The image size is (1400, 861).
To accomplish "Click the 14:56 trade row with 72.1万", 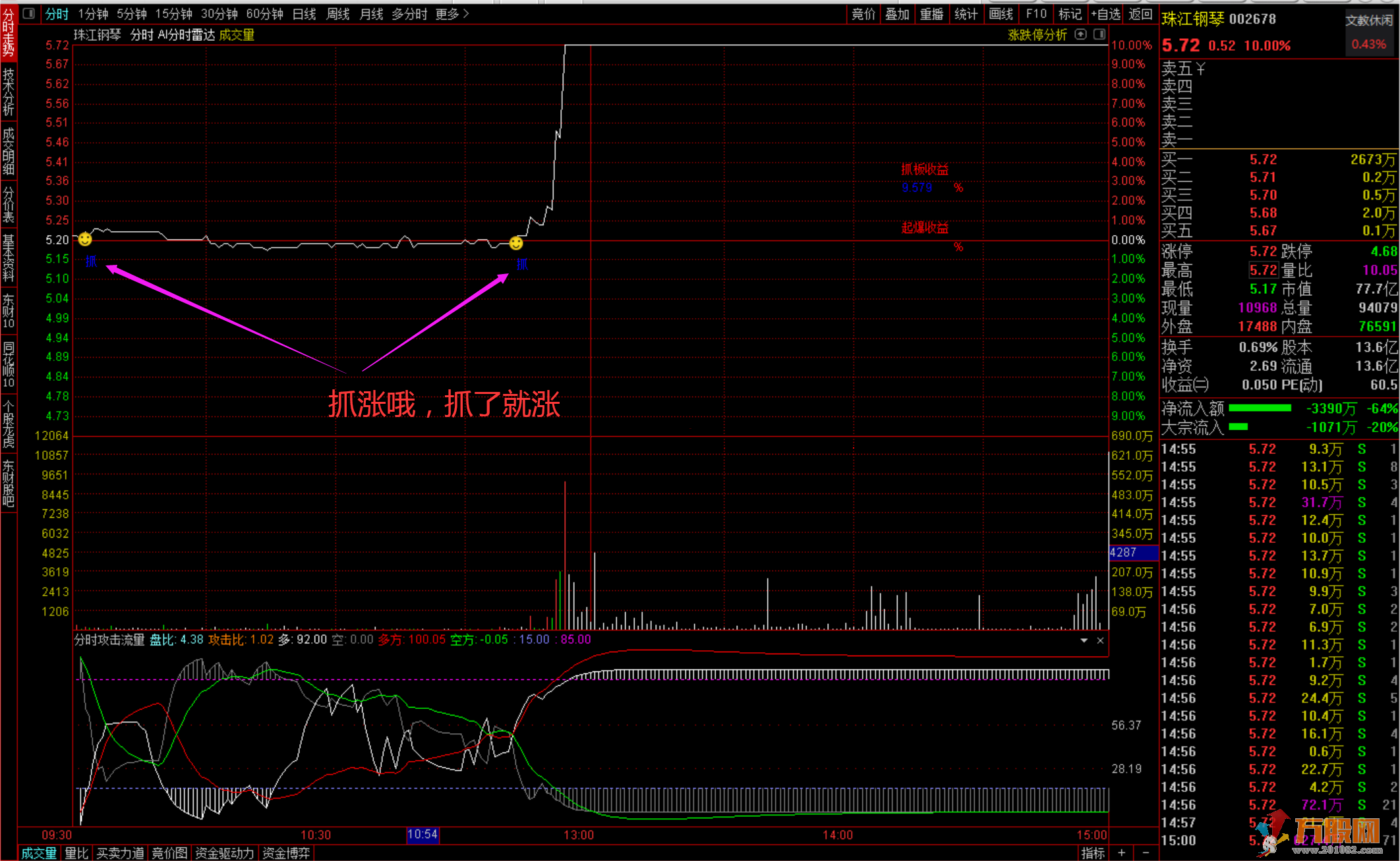I will point(1279,805).
